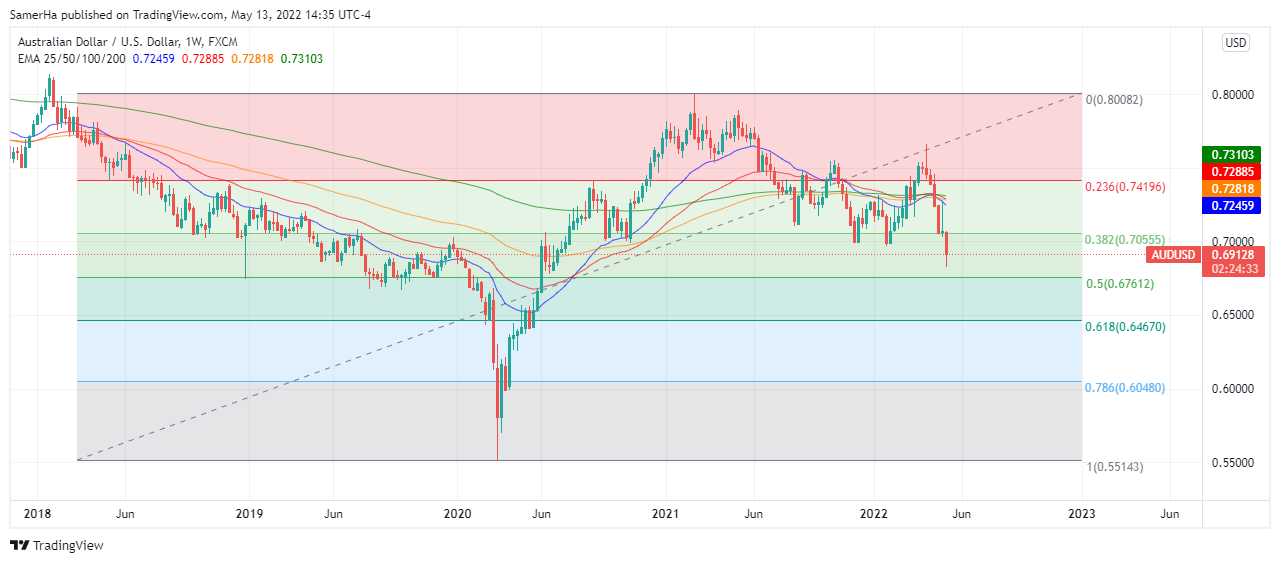Image resolution: width=1280 pixels, height=563 pixels.
Task: Click the TradingView logo at bottom left
Action: click(57, 545)
